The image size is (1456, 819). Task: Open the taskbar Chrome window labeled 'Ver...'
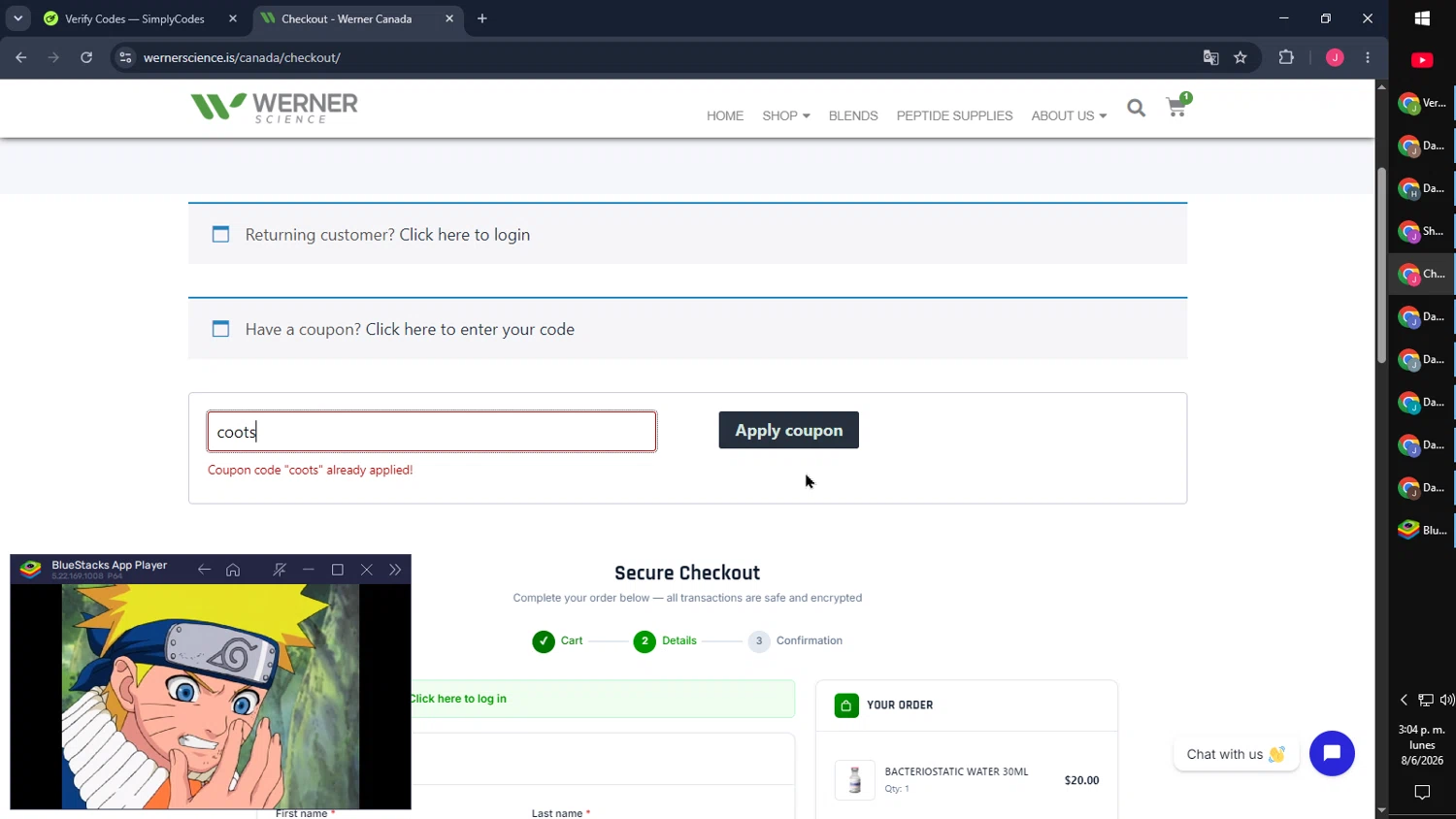(1422, 103)
